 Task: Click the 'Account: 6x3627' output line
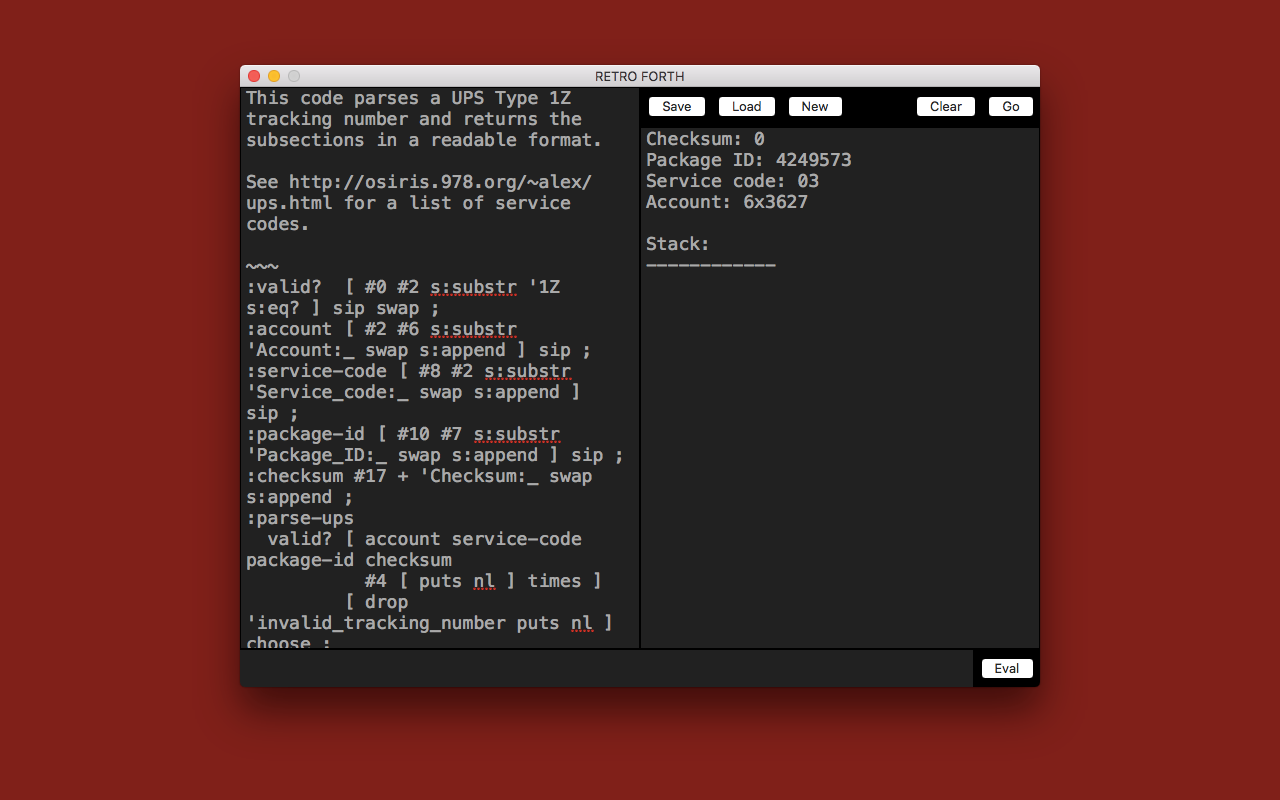(x=727, y=202)
